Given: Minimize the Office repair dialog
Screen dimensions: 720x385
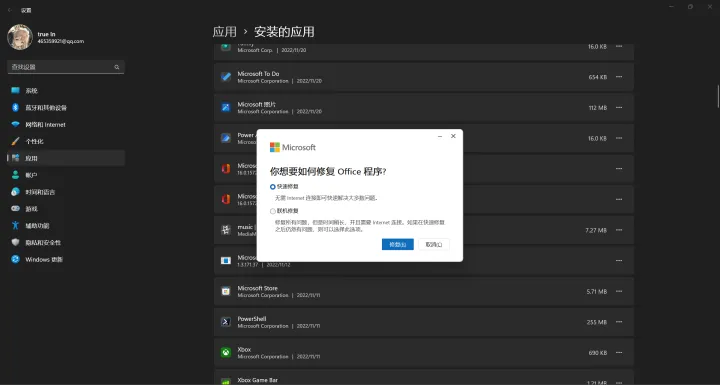Looking at the screenshot, I should click(440, 136).
